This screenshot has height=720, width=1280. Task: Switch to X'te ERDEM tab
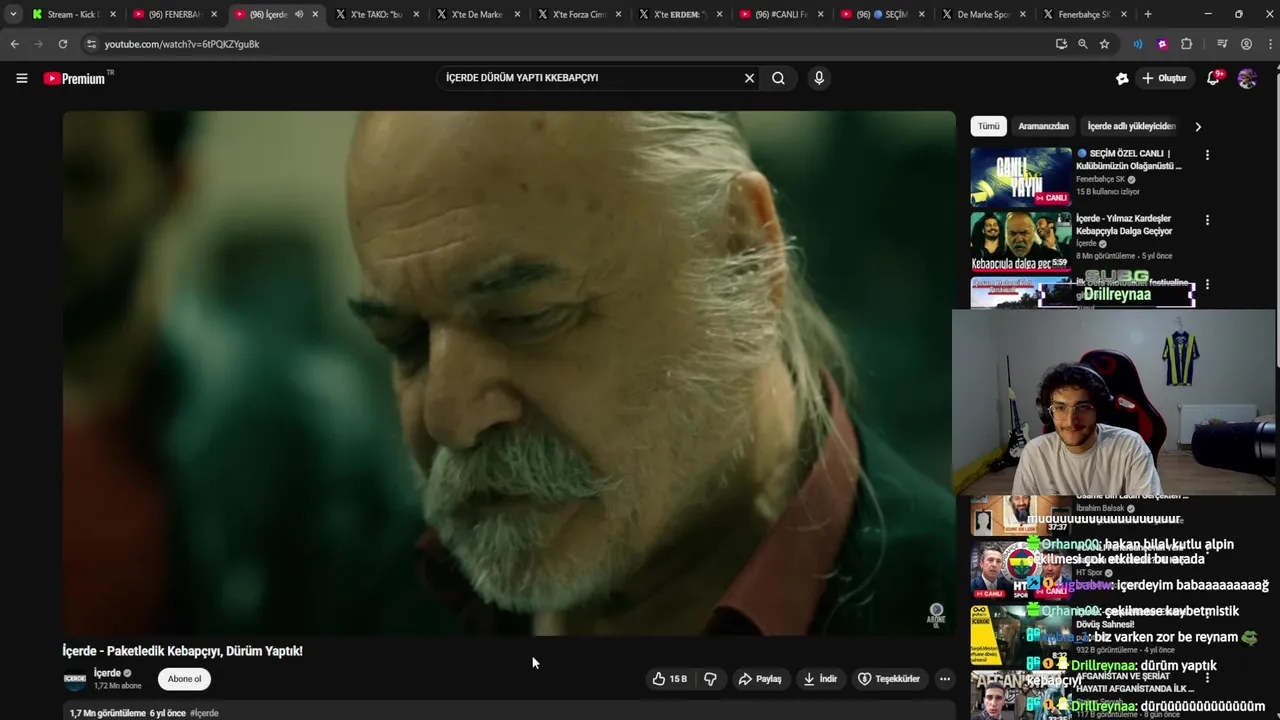679,14
